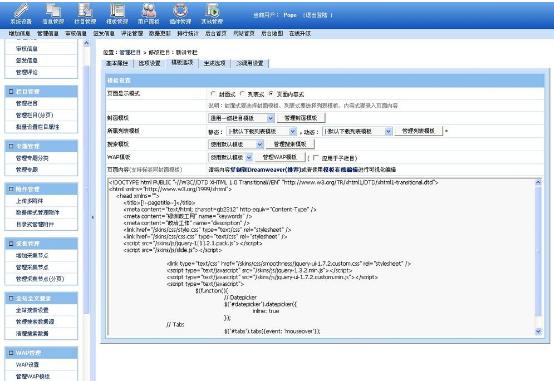
Task: Open 清理搜索数据 in sidebar
Action: click(x=32, y=333)
